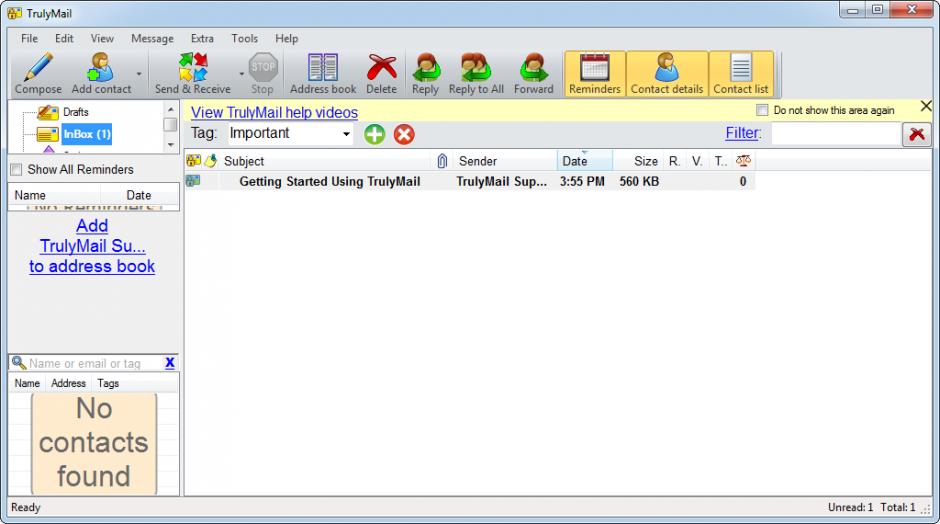This screenshot has height=524, width=940.
Task: Sort by Size column header
Action: (638, 161)
